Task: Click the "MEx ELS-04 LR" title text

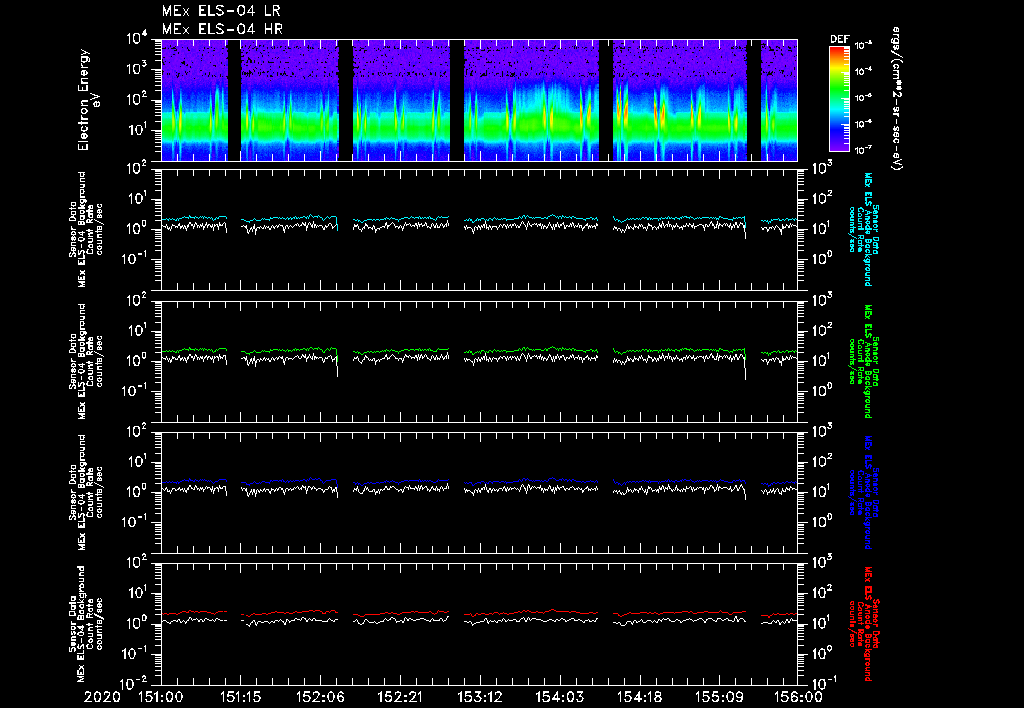Action: coord(221,11)
